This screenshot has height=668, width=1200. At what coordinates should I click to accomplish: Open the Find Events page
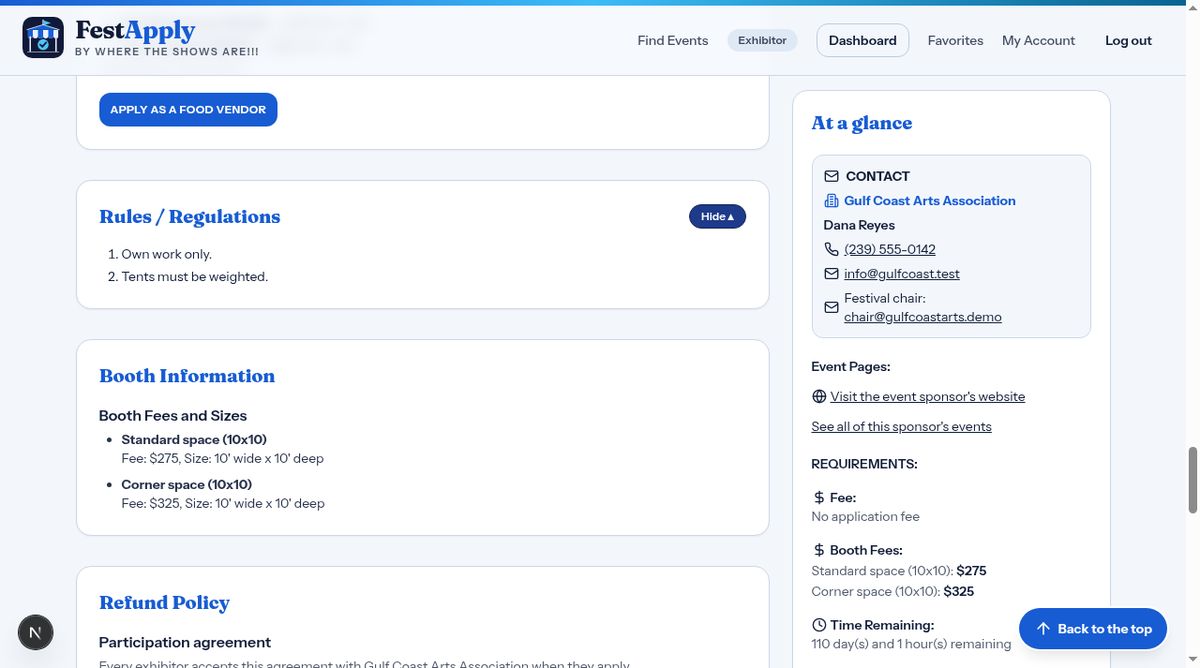coord(673,41)
